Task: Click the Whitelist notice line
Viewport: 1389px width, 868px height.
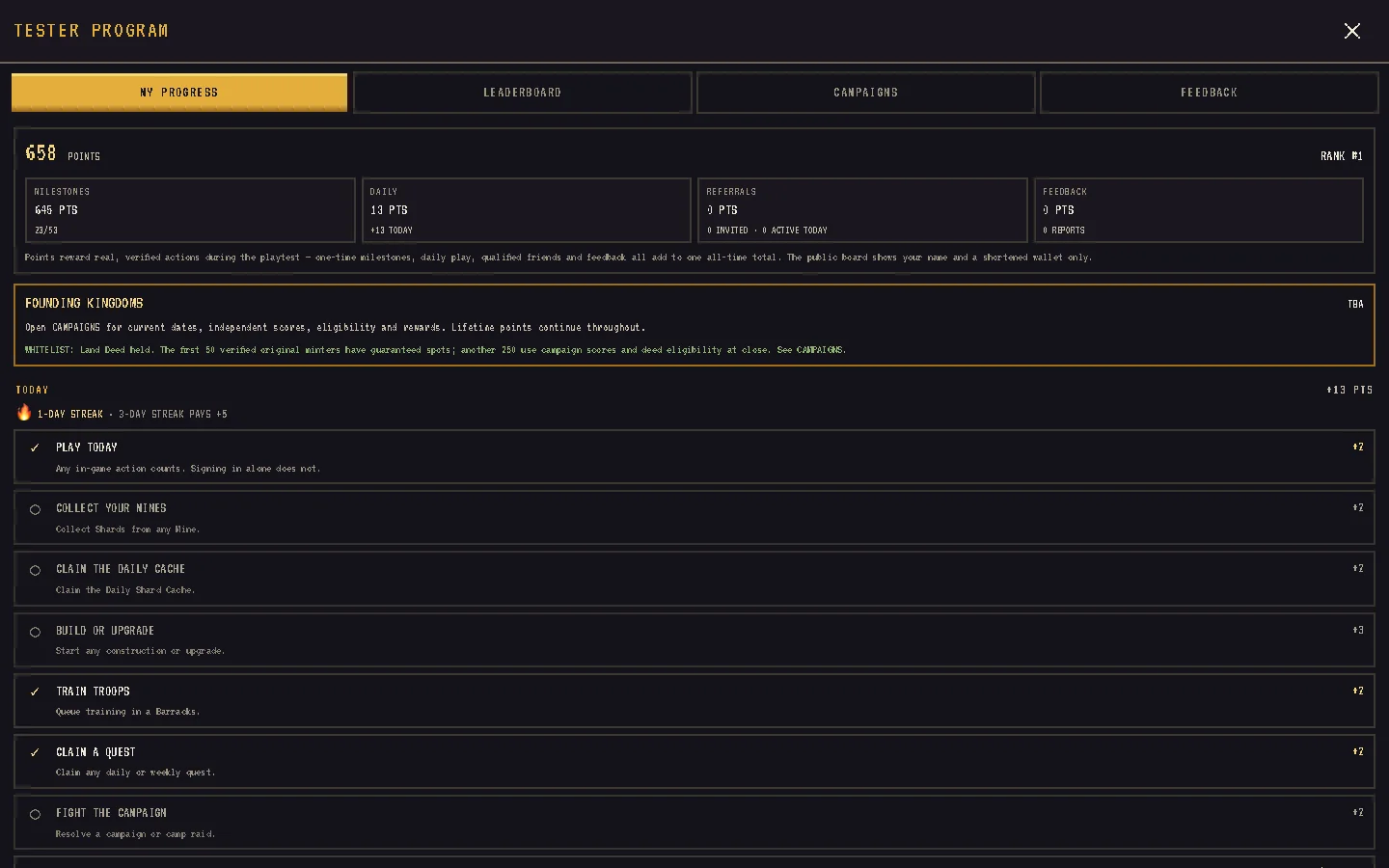Action: 435,350
